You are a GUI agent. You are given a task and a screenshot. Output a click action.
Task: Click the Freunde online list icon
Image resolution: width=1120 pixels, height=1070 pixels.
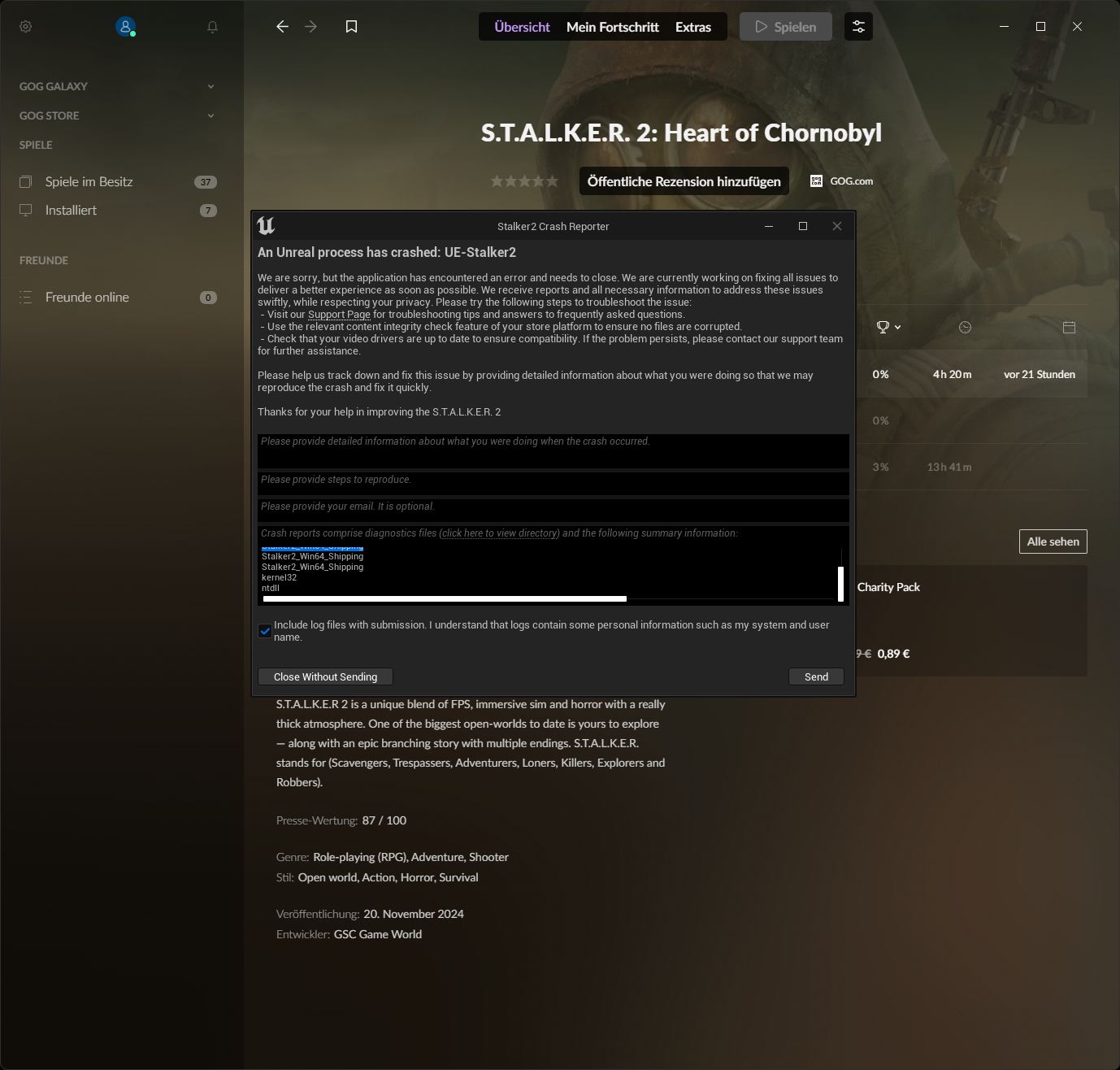pos(26,298)
